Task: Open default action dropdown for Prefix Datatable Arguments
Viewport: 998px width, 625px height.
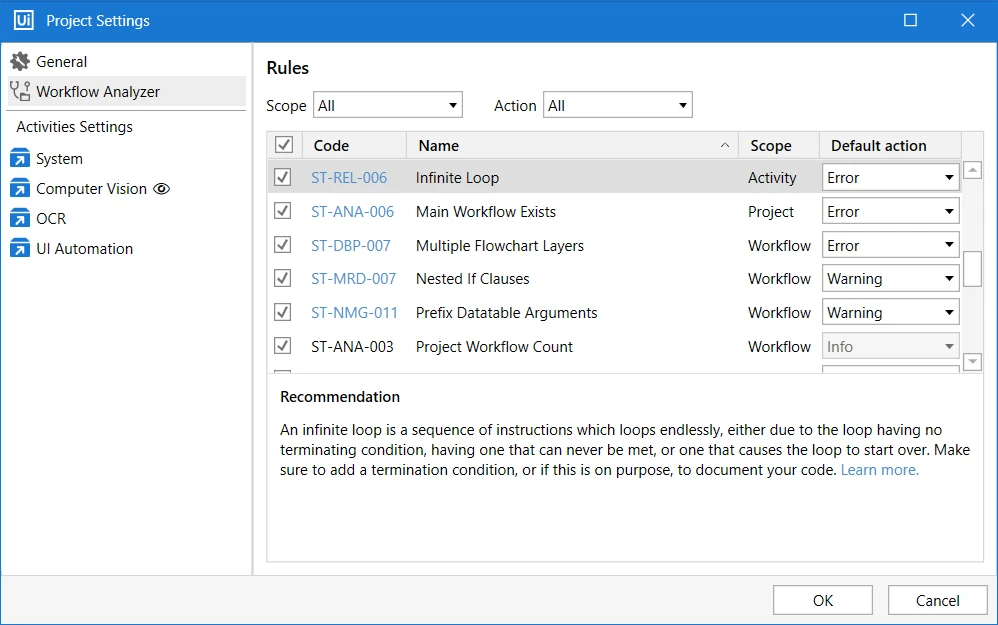Action: point(890,312)
